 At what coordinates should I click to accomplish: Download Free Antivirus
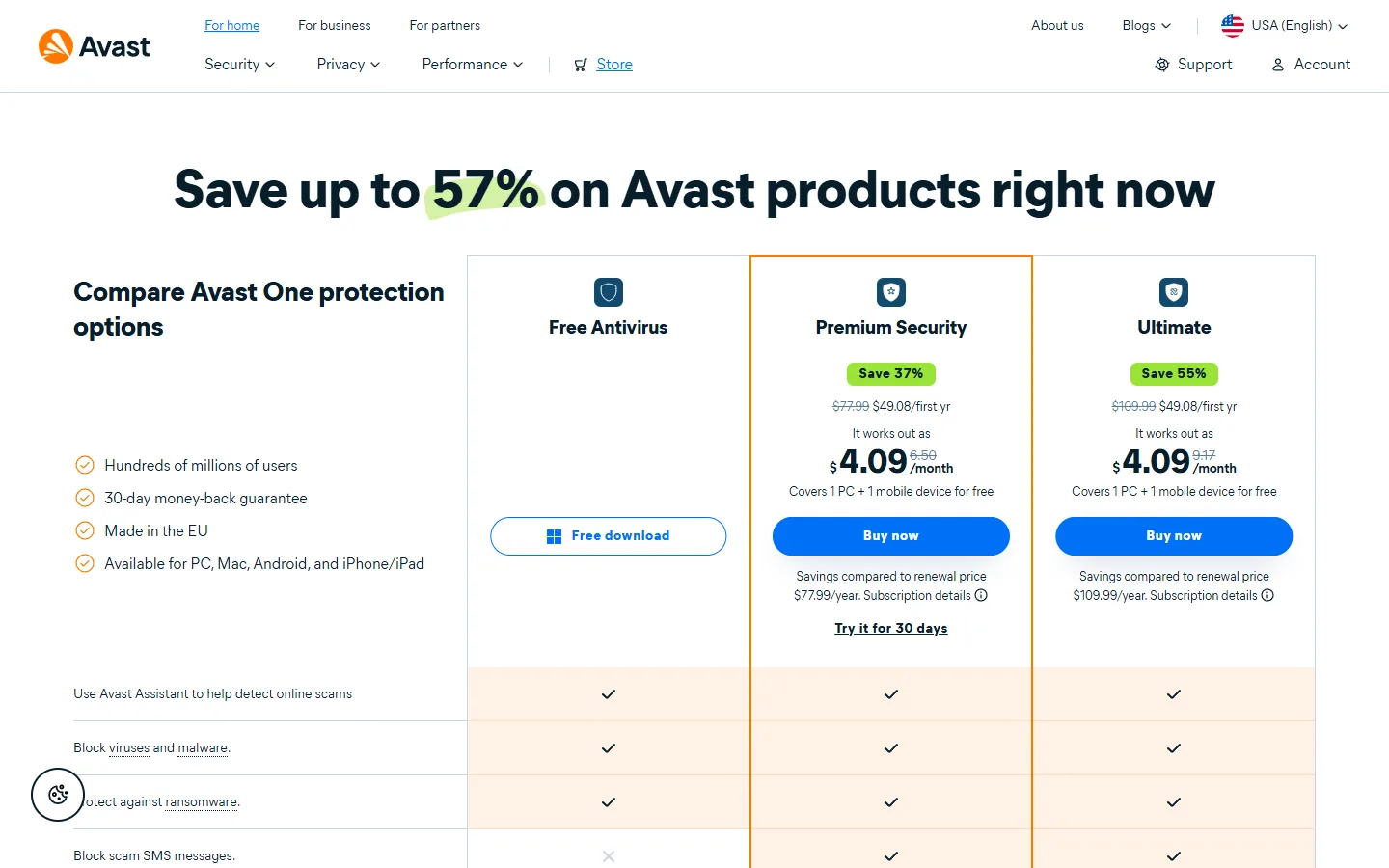click(609, 536)
